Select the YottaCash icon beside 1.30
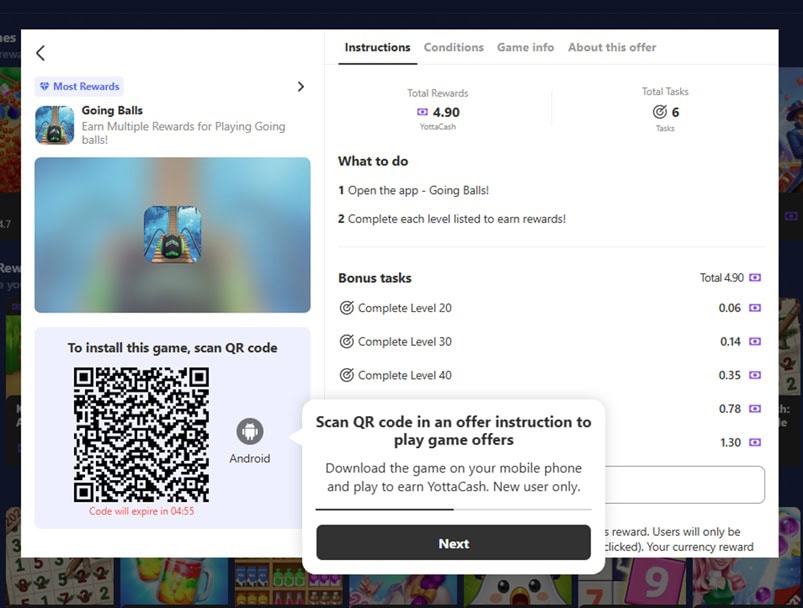This screenshot has width=803, height=608. 755,442
